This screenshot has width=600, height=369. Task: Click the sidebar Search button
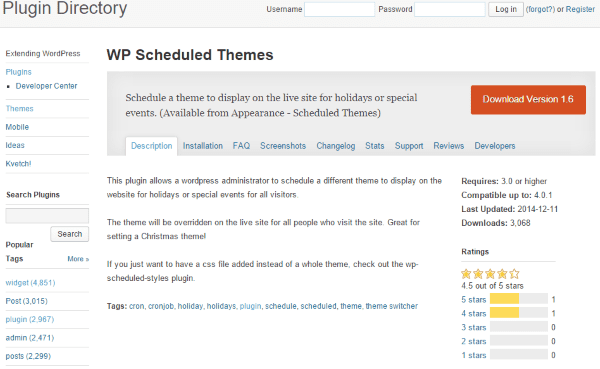[70, 234]
